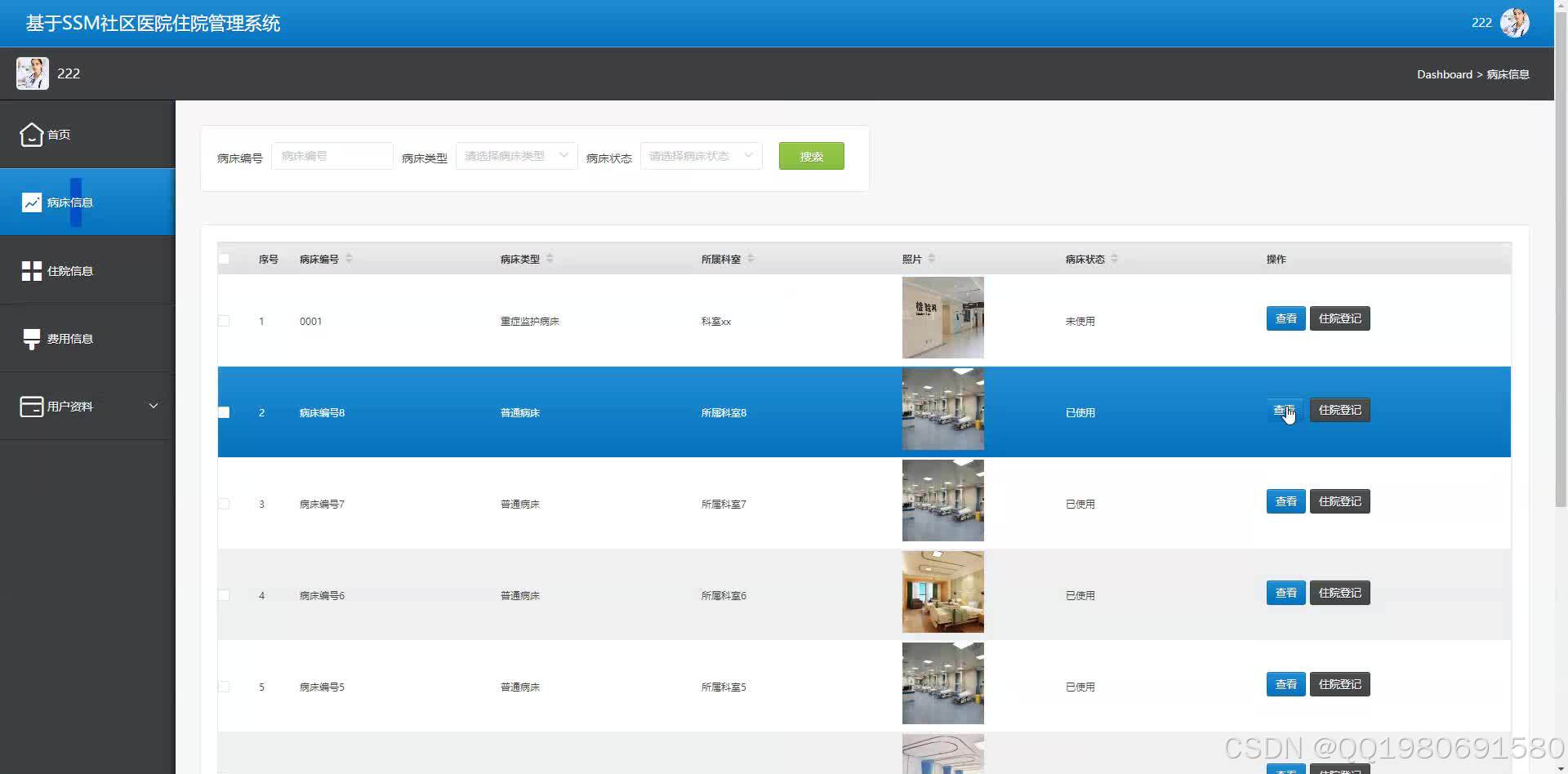Click 查看 for 病床编号8 row

pos(1285,410)
